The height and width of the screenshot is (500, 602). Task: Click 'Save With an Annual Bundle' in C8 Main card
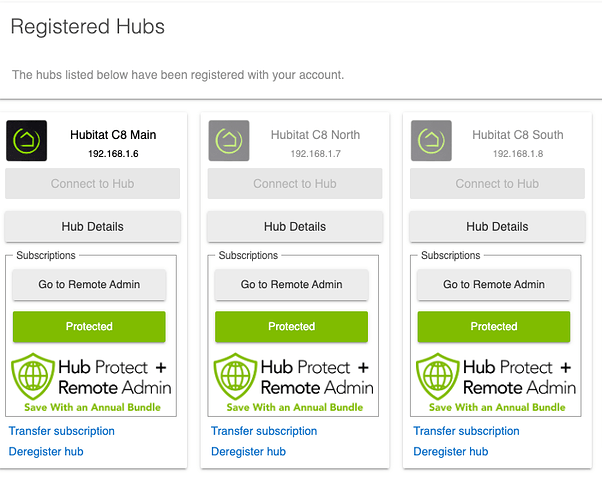(92, 407)
